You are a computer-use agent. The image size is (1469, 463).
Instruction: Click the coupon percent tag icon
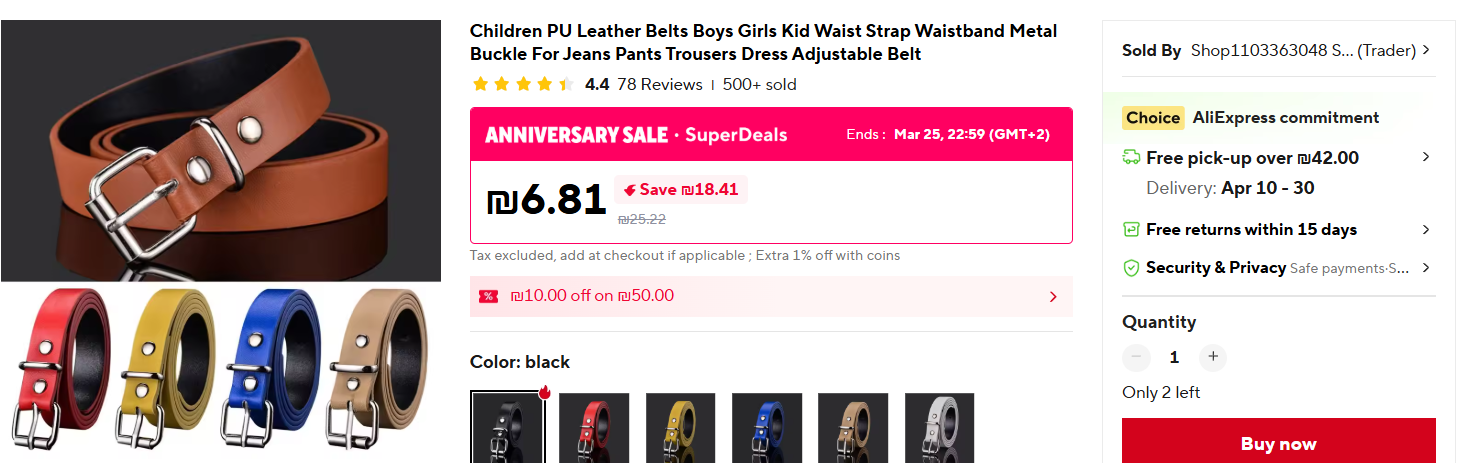point(488,296)
